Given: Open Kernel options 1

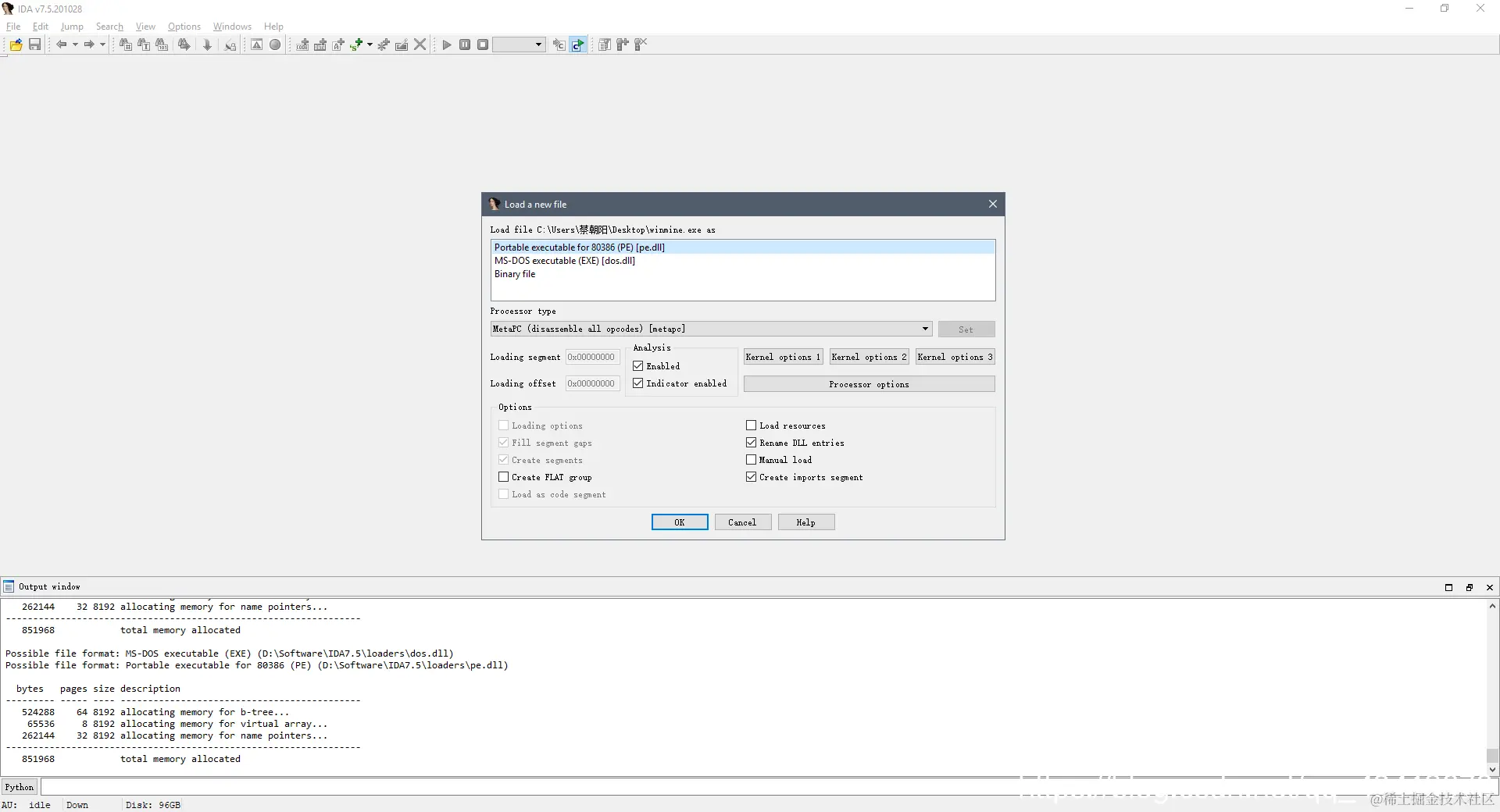Looking at the screenshot, I should point(783,357).
